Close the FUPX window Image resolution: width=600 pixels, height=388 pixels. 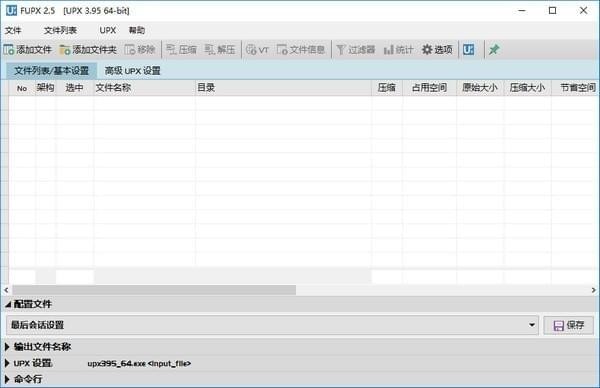(x=583, y=10)
